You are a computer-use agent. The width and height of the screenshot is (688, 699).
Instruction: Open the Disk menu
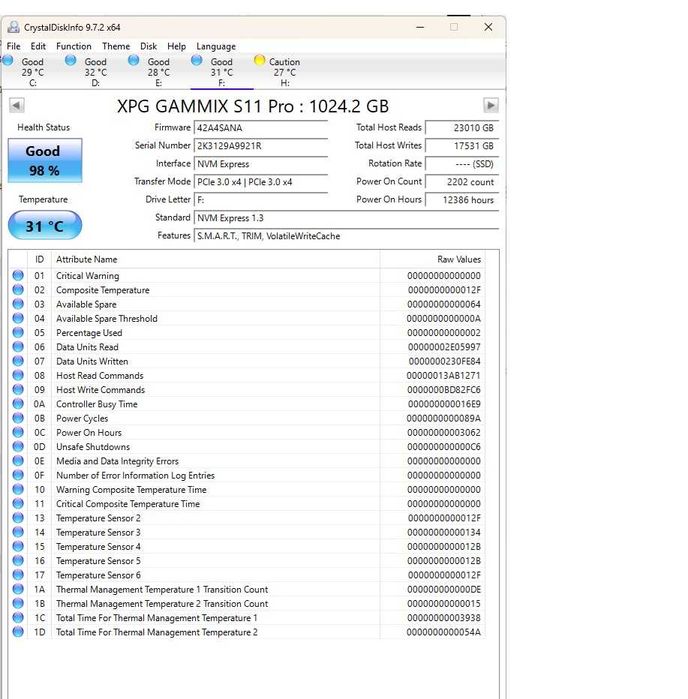[148, 46]
